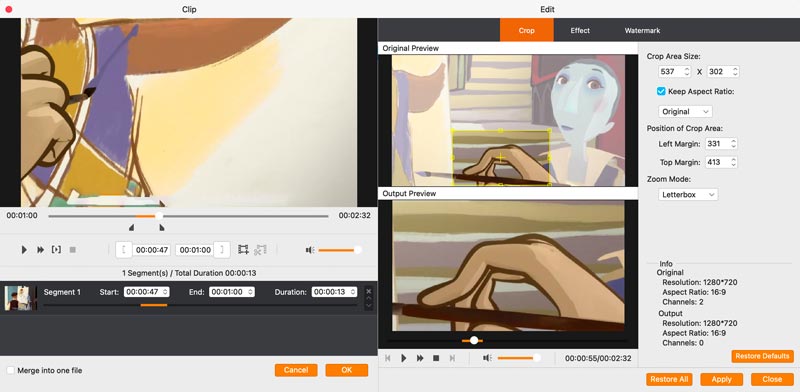Screen dimensions: 800x392
Task: Uncheck Keep Aspect Ratio checkbox
Action: [661, 91]
